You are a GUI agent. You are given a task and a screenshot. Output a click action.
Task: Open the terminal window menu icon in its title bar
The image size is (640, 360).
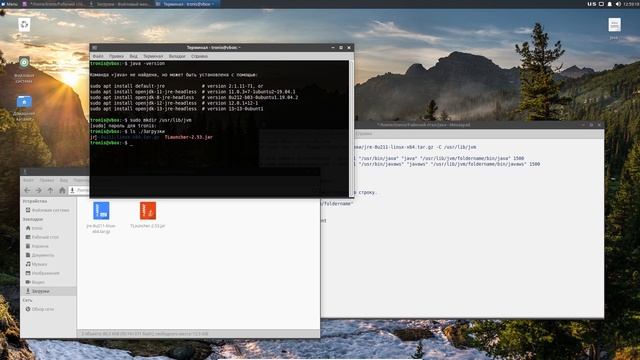click(94, 48)
